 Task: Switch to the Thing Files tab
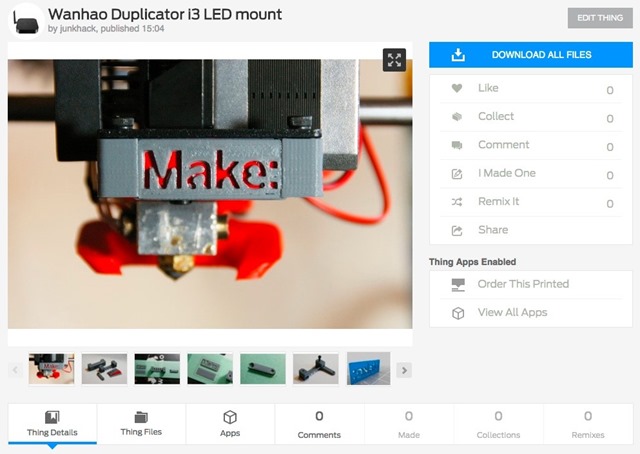click(141, 424)
